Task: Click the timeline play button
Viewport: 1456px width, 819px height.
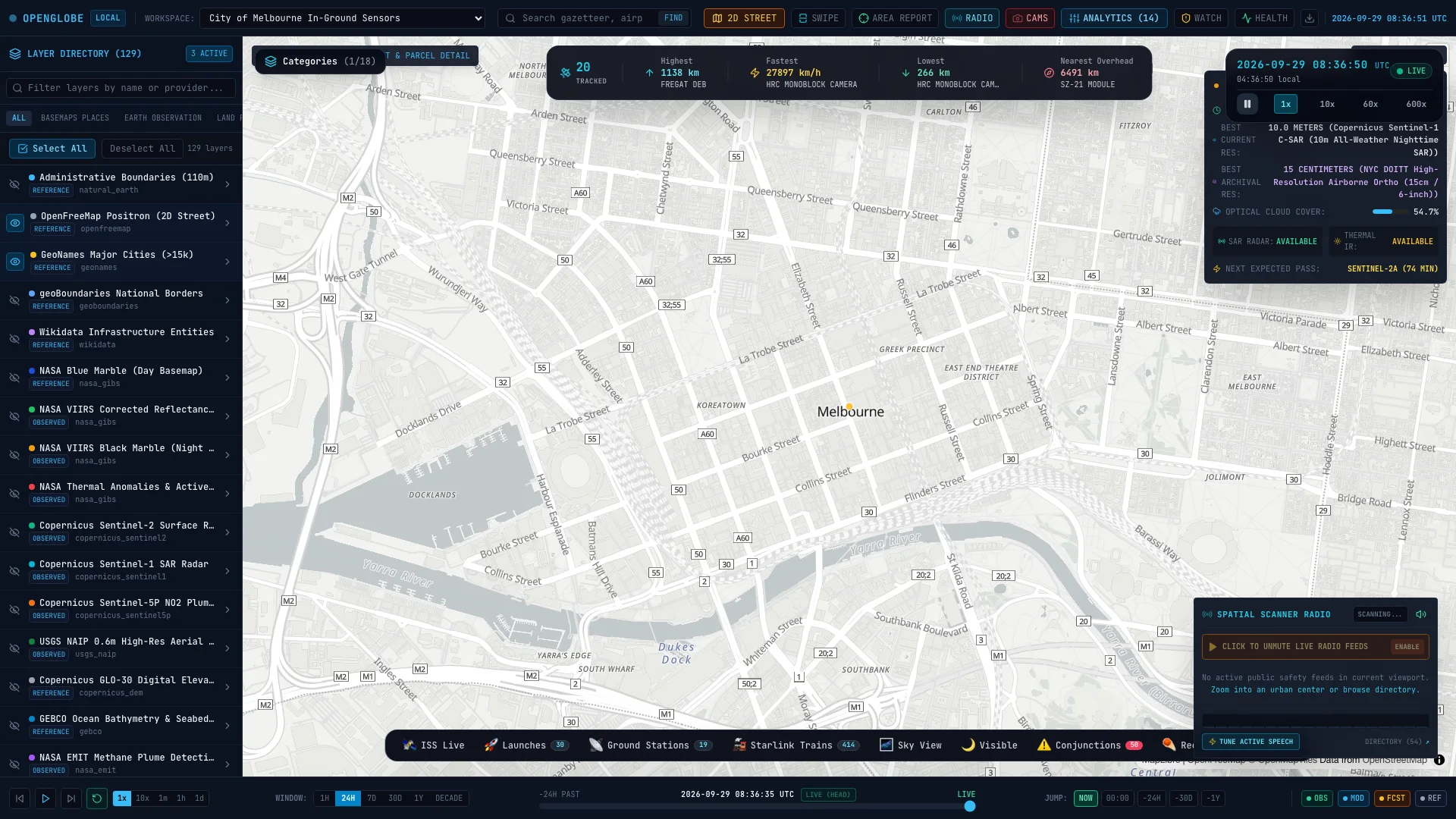Action: (45, 799)
